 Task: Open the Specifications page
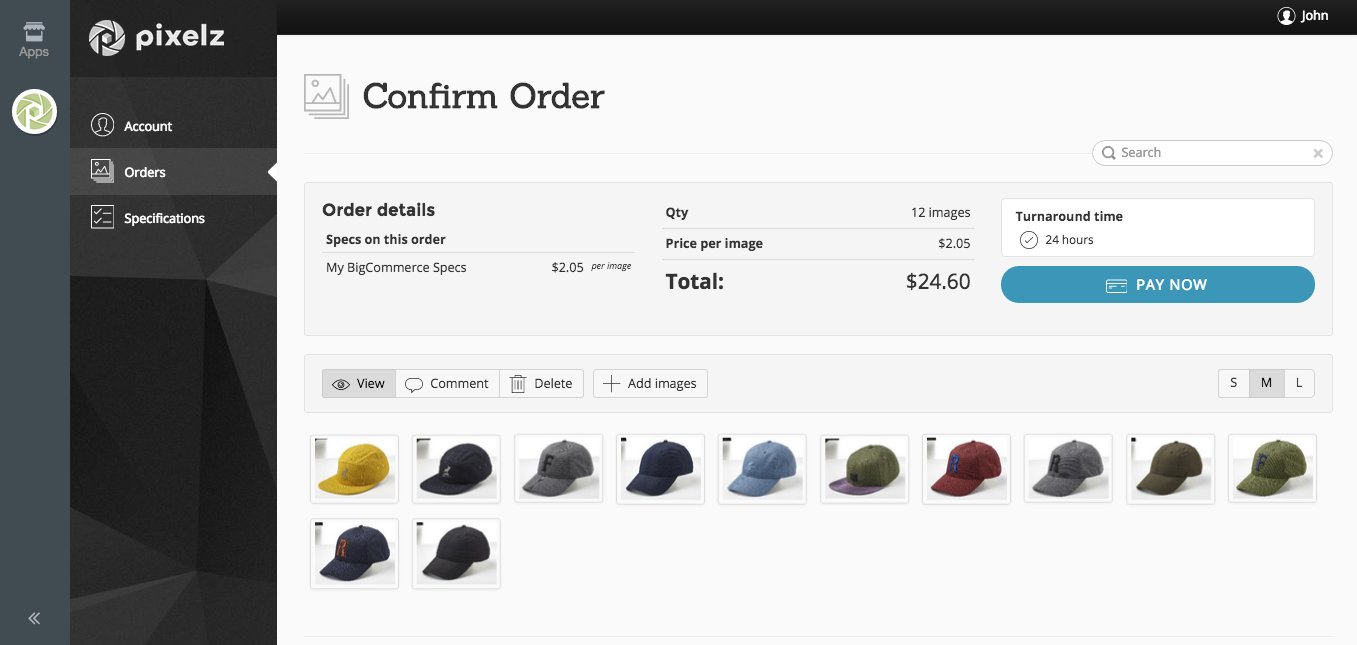pos(163,218)
